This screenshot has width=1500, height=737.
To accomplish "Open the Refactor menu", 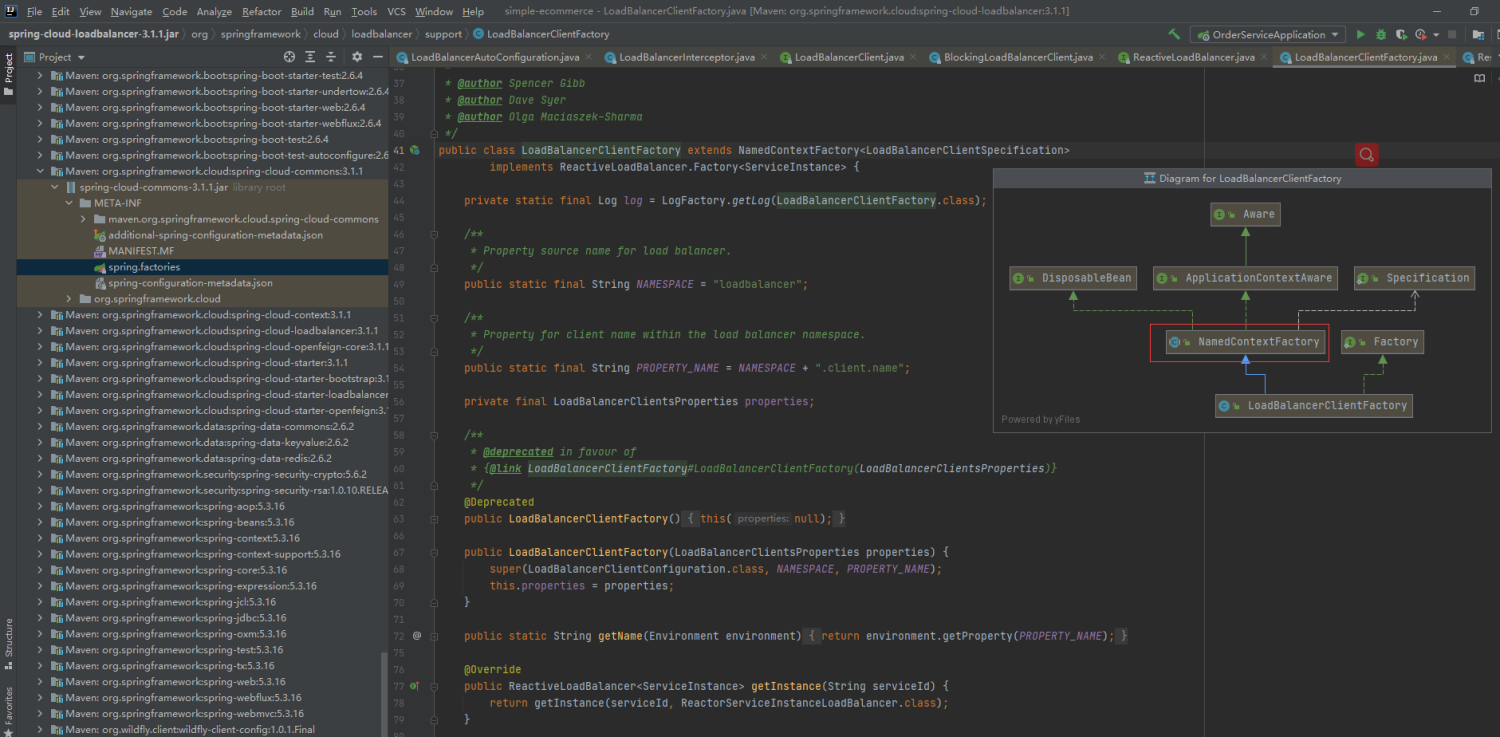I will [x=261, y=12].
